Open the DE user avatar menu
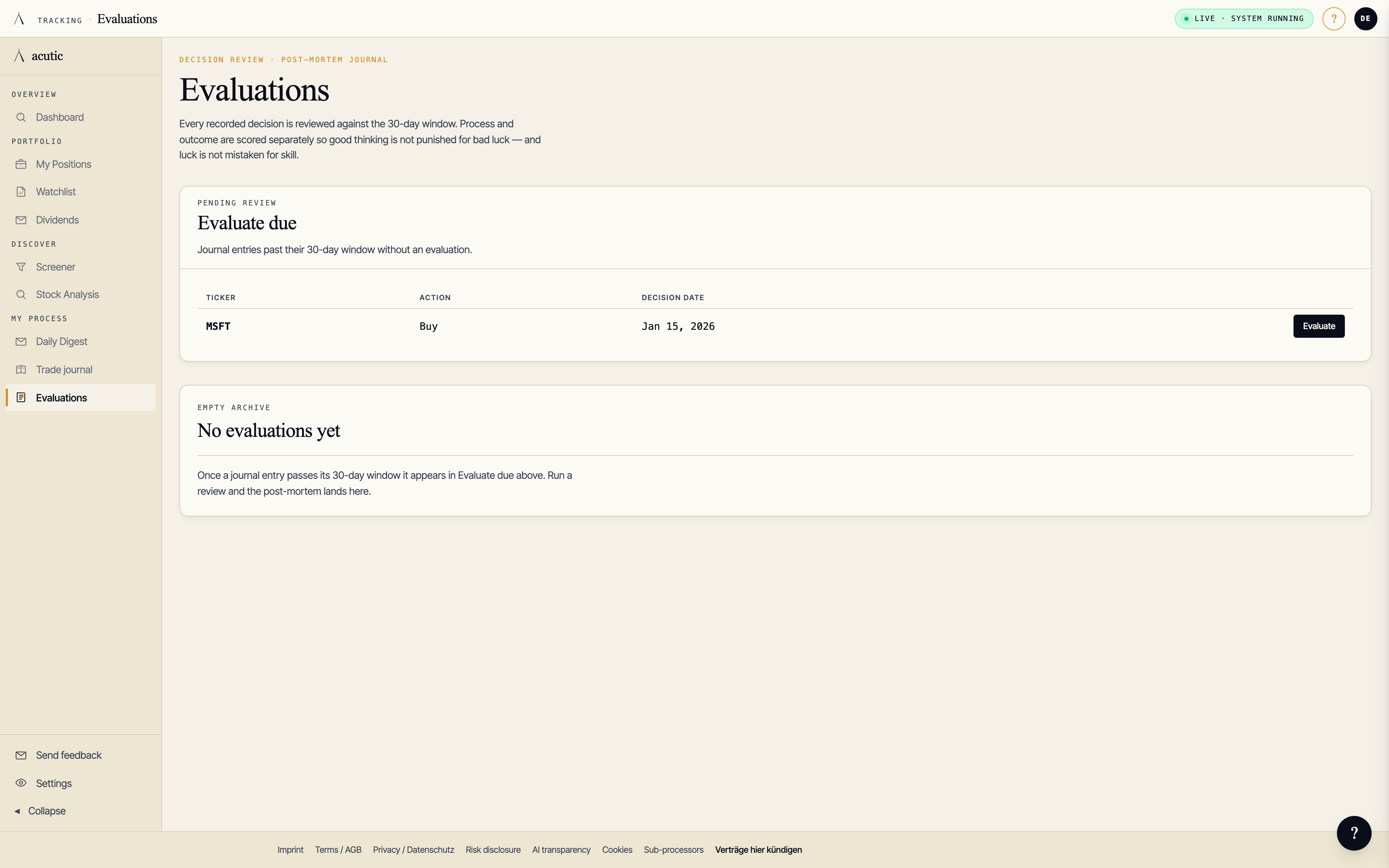 (1365, 18)
